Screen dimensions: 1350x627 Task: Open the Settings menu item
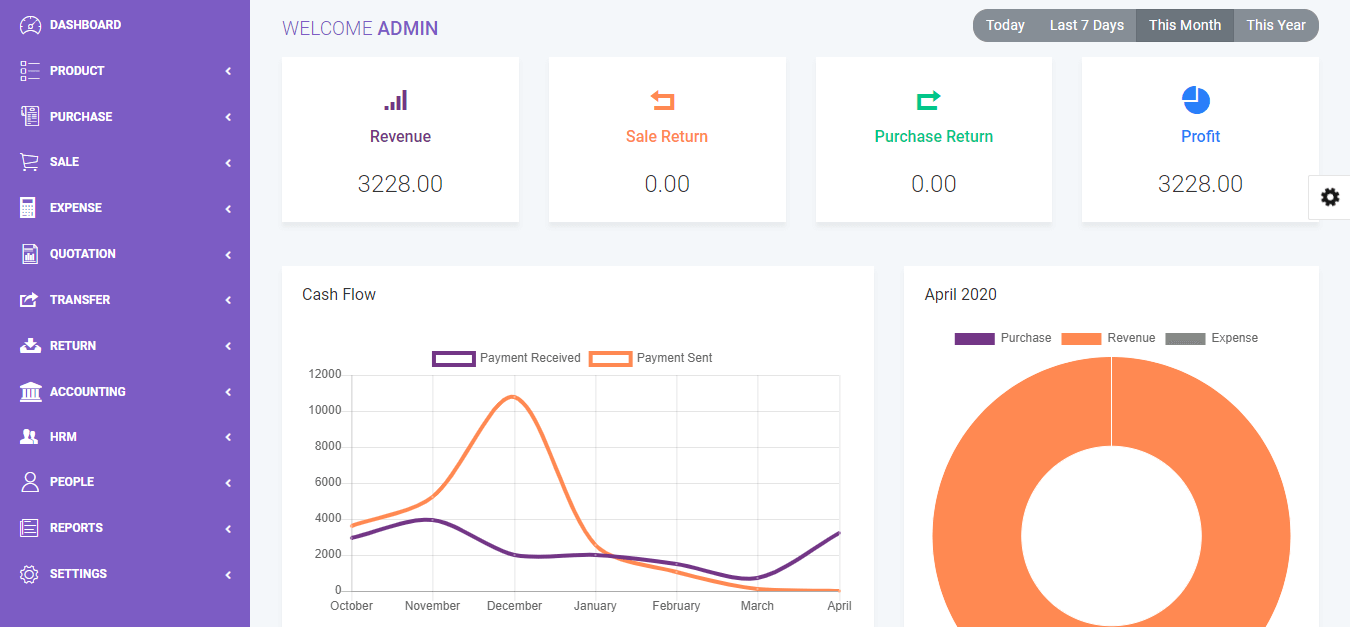125,574
